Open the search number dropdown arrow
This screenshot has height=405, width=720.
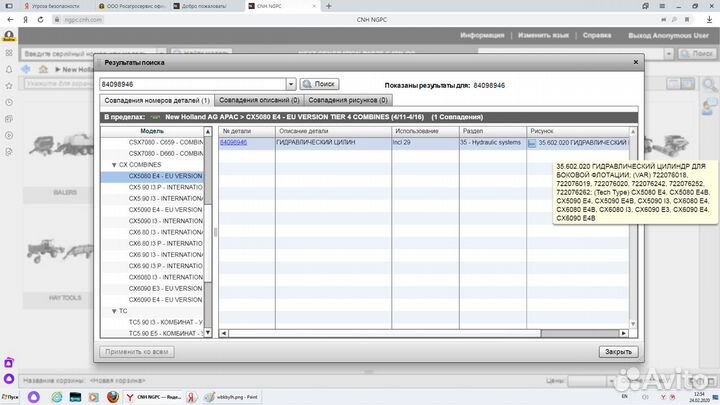(291, 85)
